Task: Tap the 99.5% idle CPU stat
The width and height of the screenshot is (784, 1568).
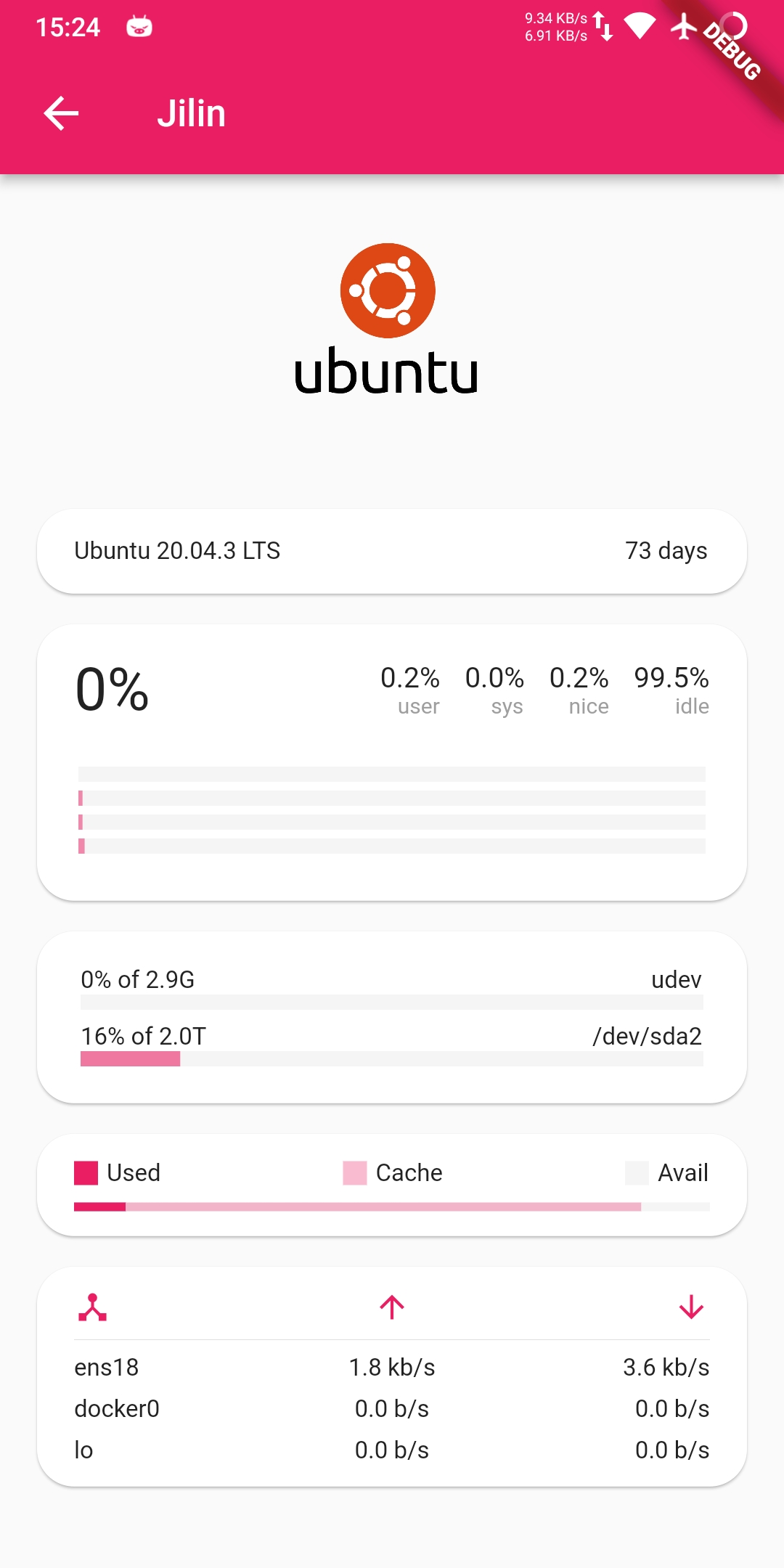Action: click(x=671, y=689)
